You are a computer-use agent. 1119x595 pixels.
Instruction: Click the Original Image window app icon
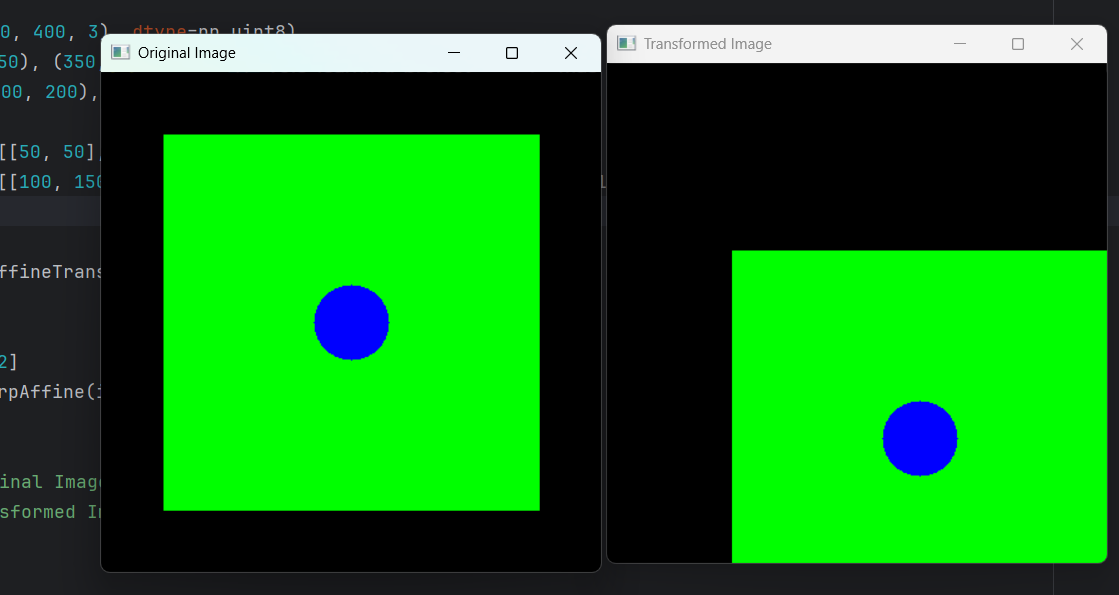point(121,52)
